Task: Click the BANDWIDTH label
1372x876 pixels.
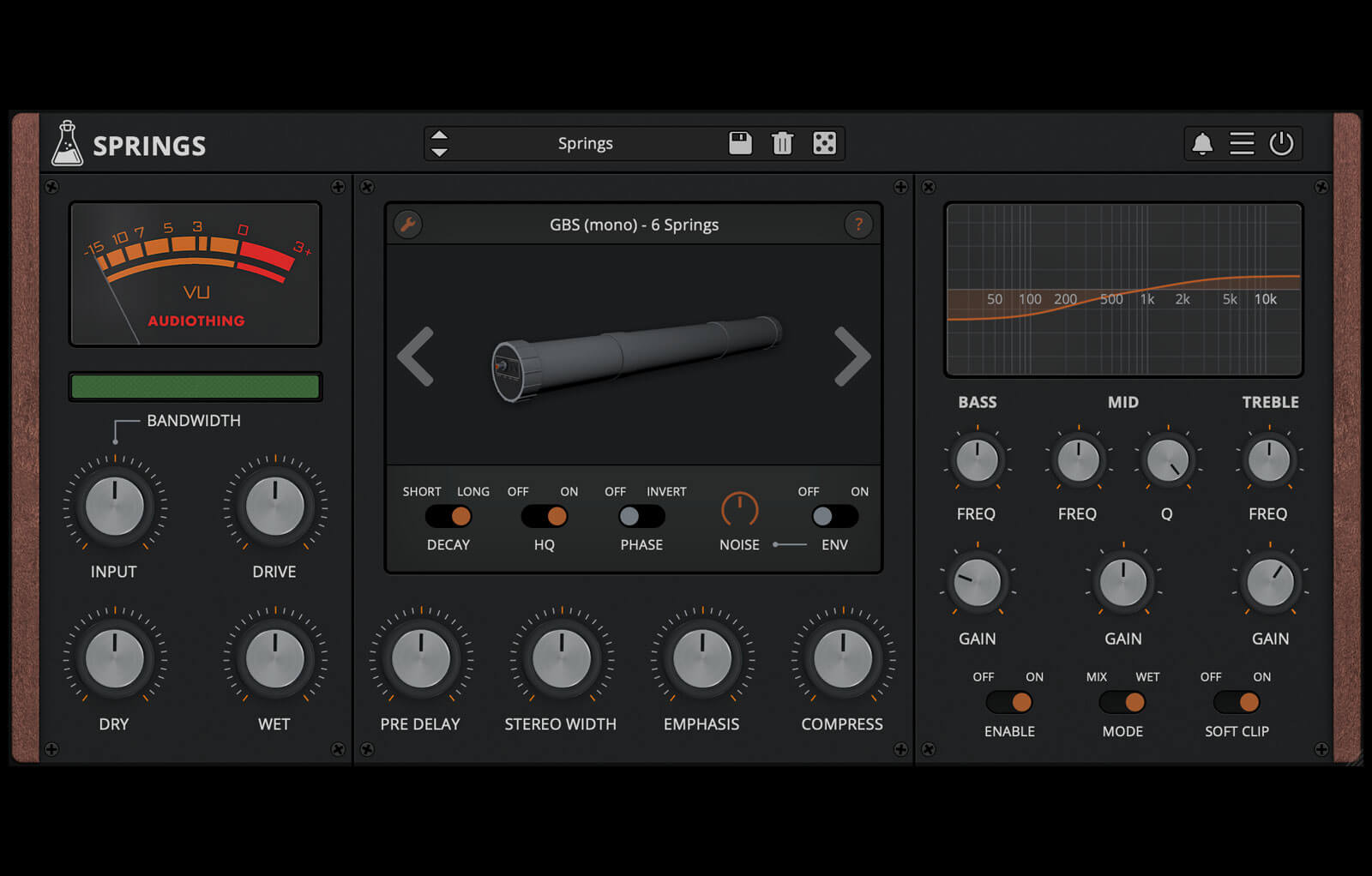Action: click(194, 421)
